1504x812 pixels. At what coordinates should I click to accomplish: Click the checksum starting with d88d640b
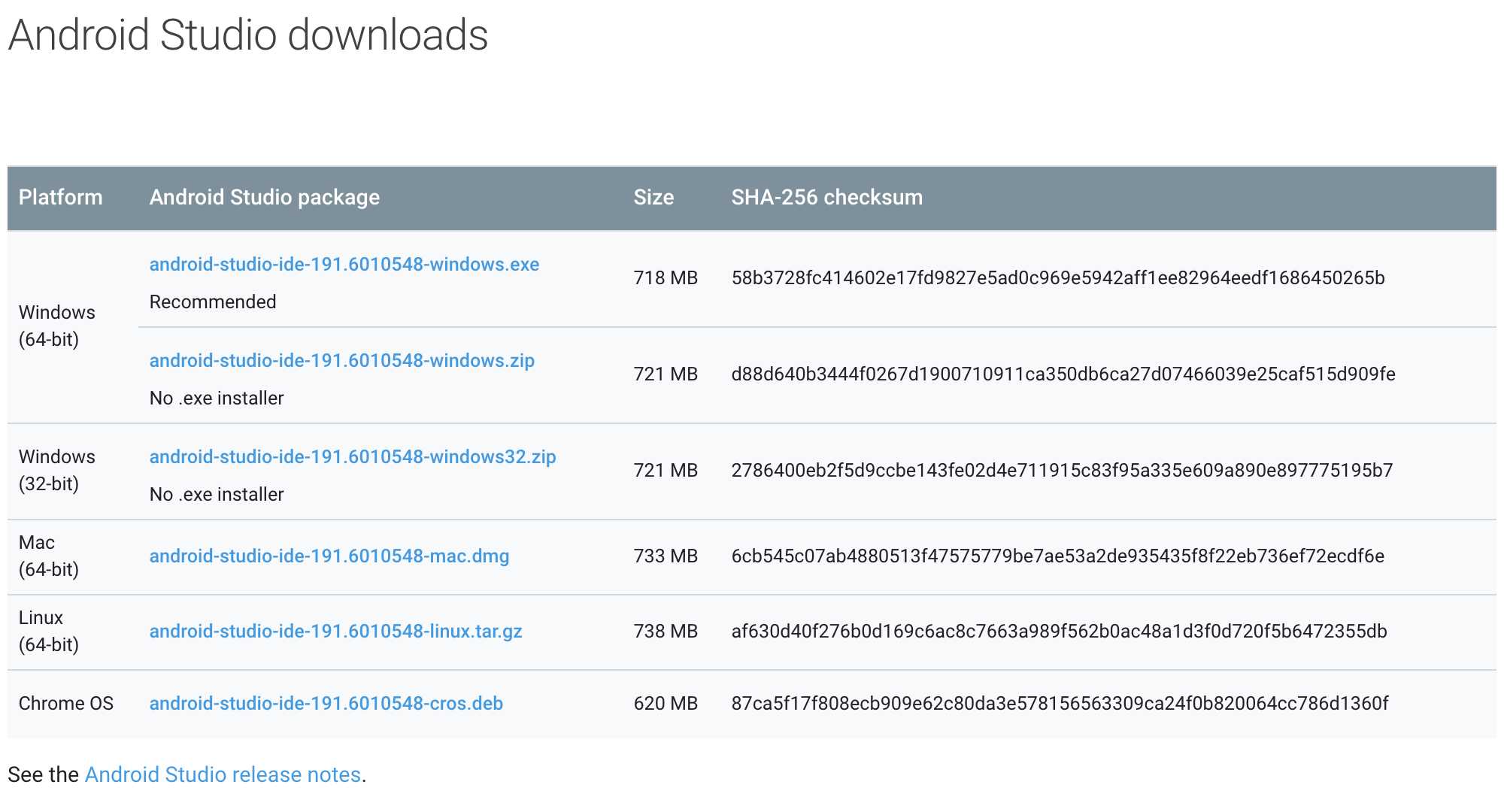click(x=1063, y=374)
